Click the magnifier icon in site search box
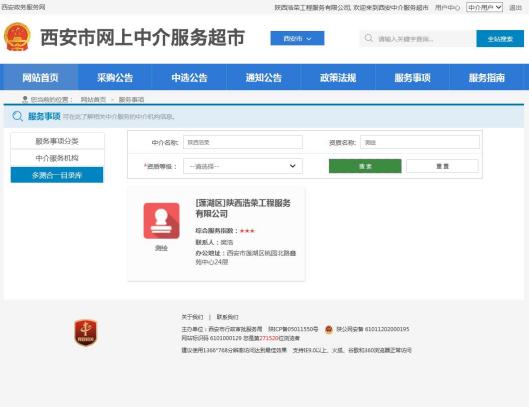Screen dimensions: 529x407 (369, 38)
